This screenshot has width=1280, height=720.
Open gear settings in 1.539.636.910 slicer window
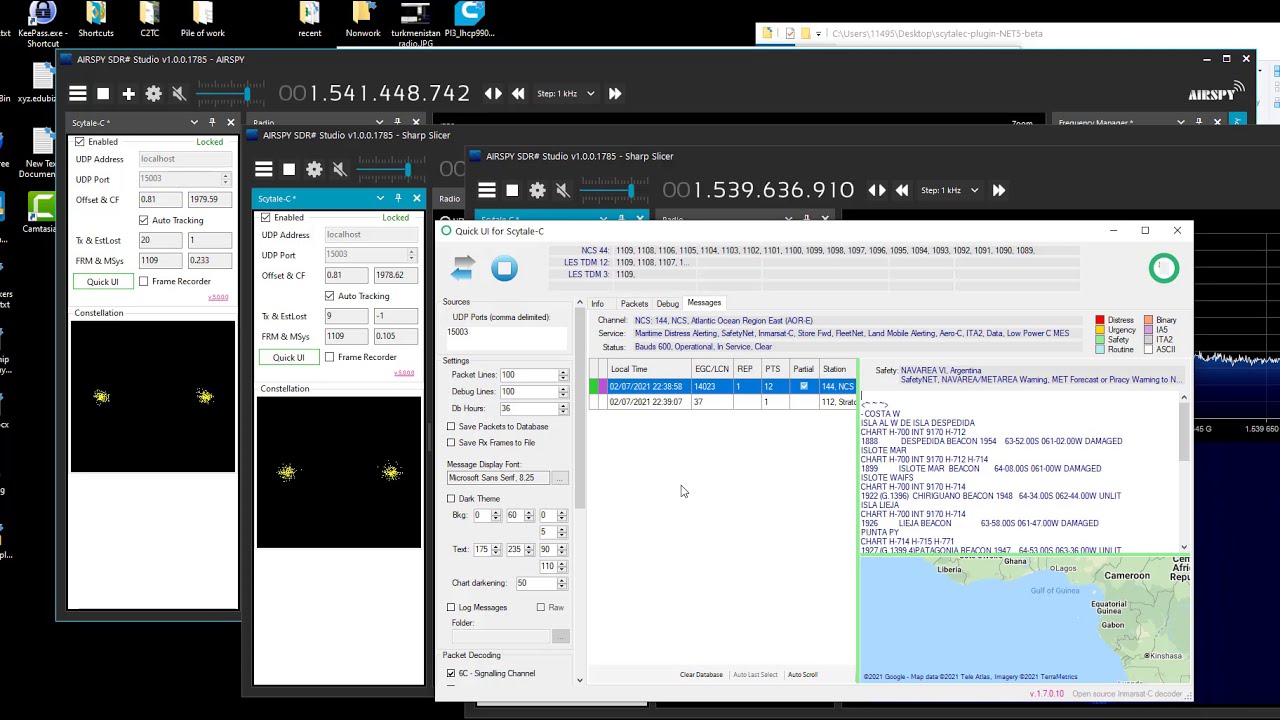pyautogui.click(x=537, y=190)
